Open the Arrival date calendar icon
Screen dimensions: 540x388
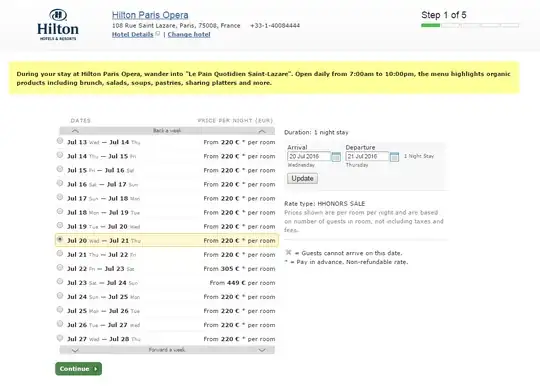[x=336, y=157]
